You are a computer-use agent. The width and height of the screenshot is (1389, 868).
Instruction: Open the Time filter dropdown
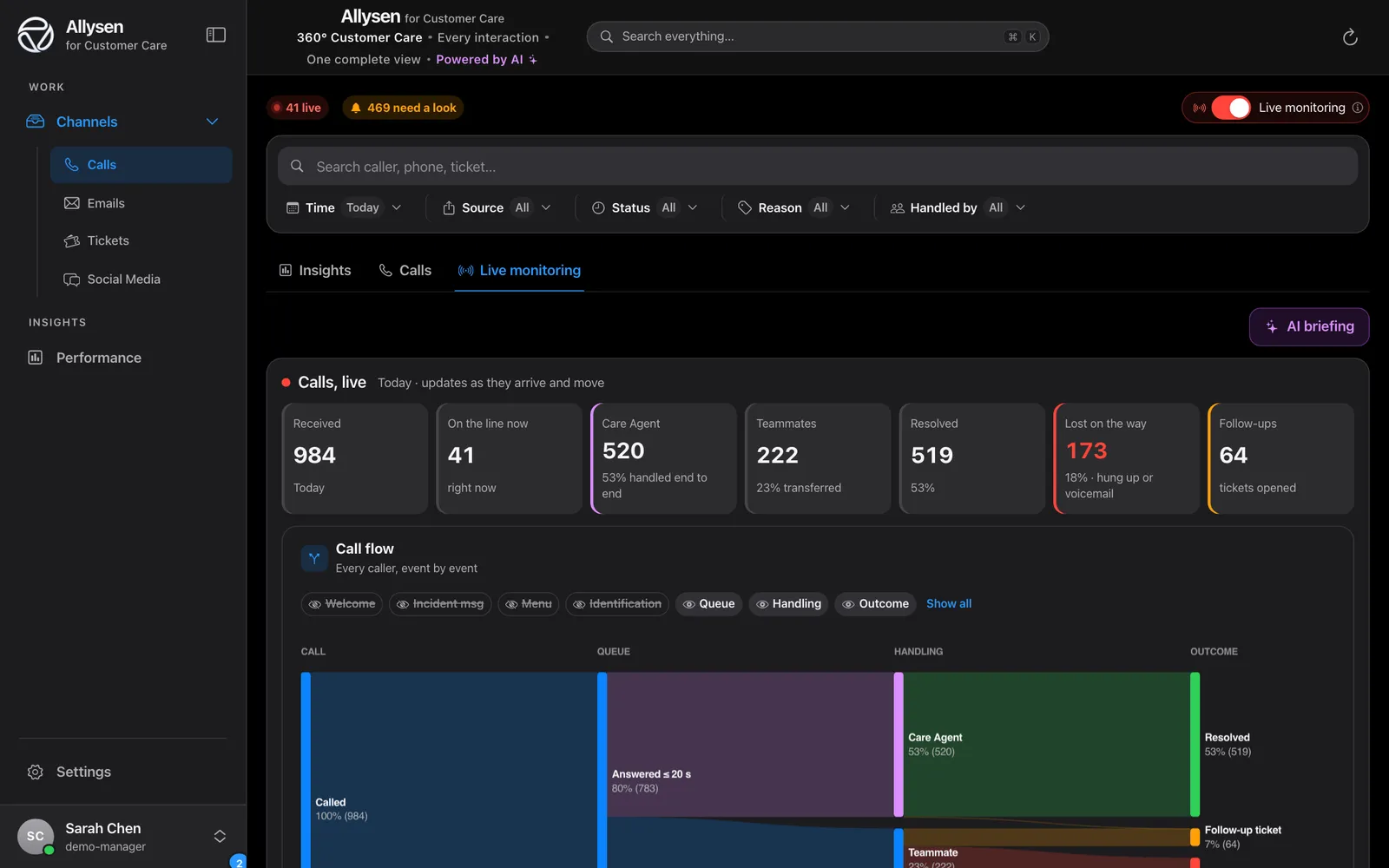(x=345, y=207)
